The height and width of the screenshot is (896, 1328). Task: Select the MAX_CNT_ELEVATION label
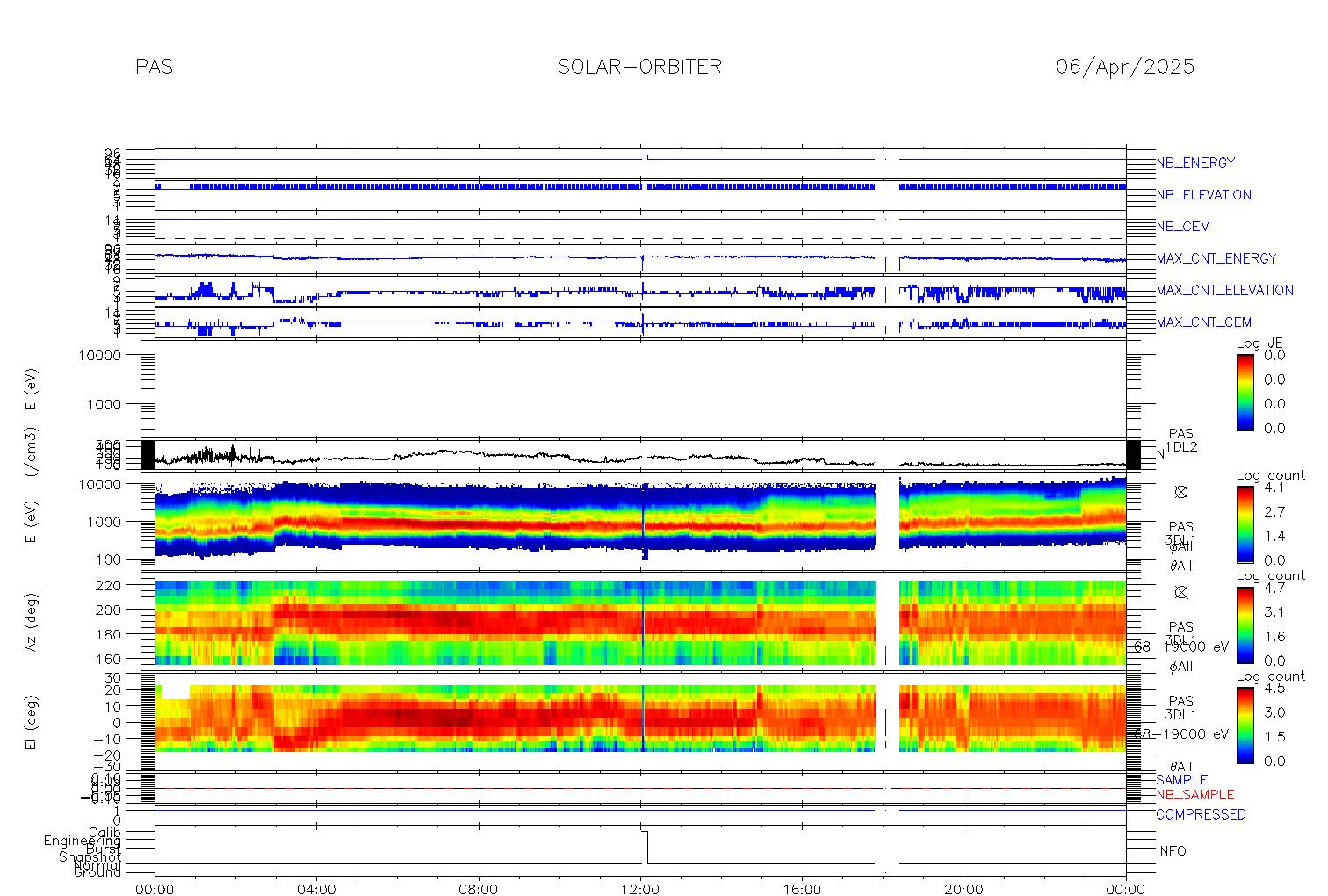click(1224, 290)
